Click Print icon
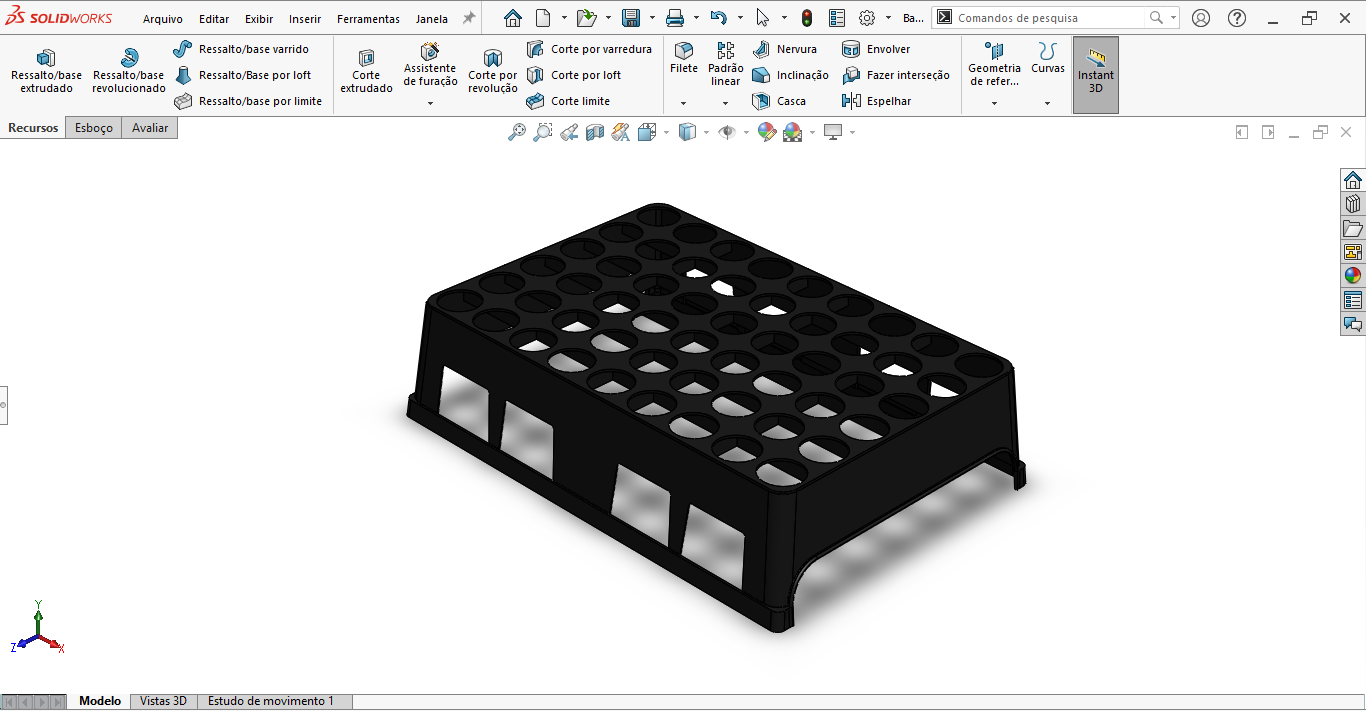 [x=675, y=18]
